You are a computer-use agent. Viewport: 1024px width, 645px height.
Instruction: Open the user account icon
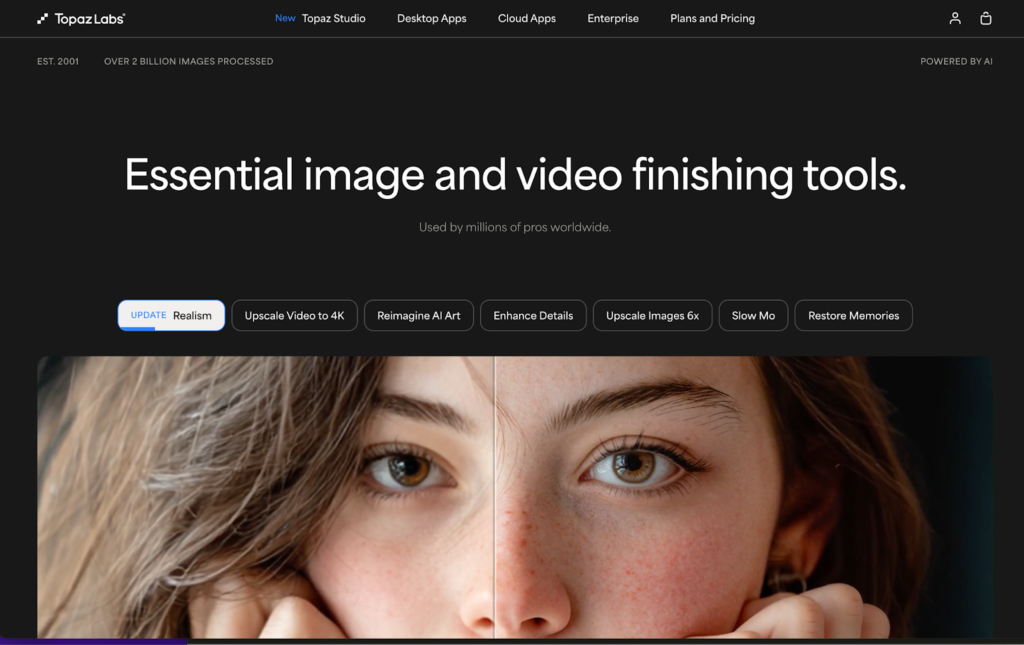pyautogui.click(x=955, y=18)
